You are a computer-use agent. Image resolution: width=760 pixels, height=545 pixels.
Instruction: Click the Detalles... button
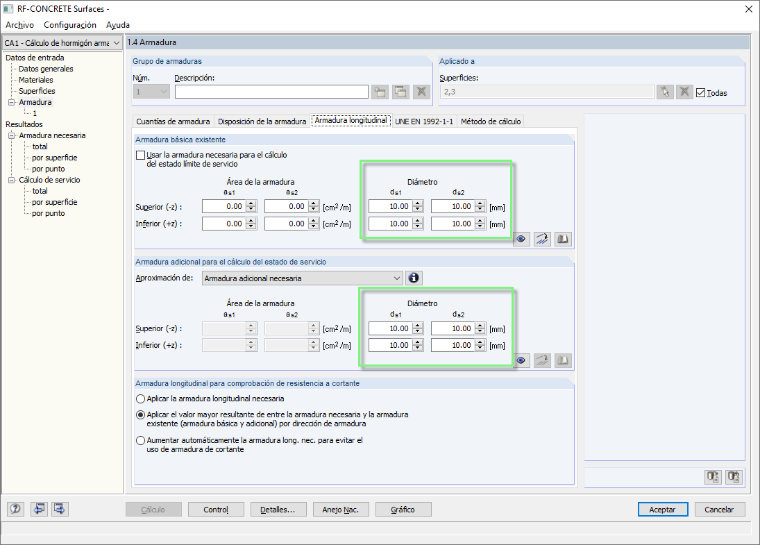click(x=278, y=510)
